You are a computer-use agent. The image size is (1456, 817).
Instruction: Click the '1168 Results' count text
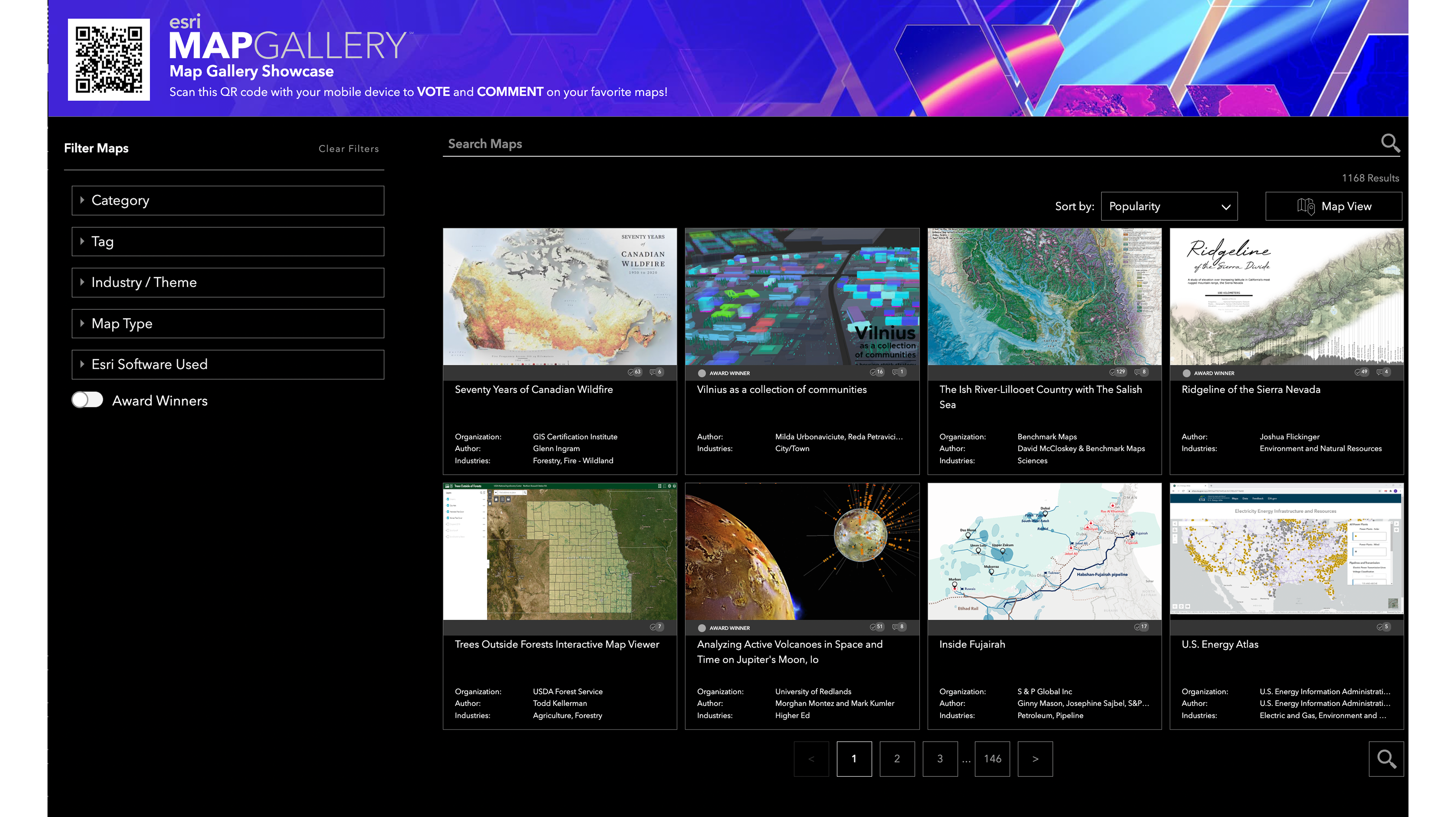[x=1370, y=178]
